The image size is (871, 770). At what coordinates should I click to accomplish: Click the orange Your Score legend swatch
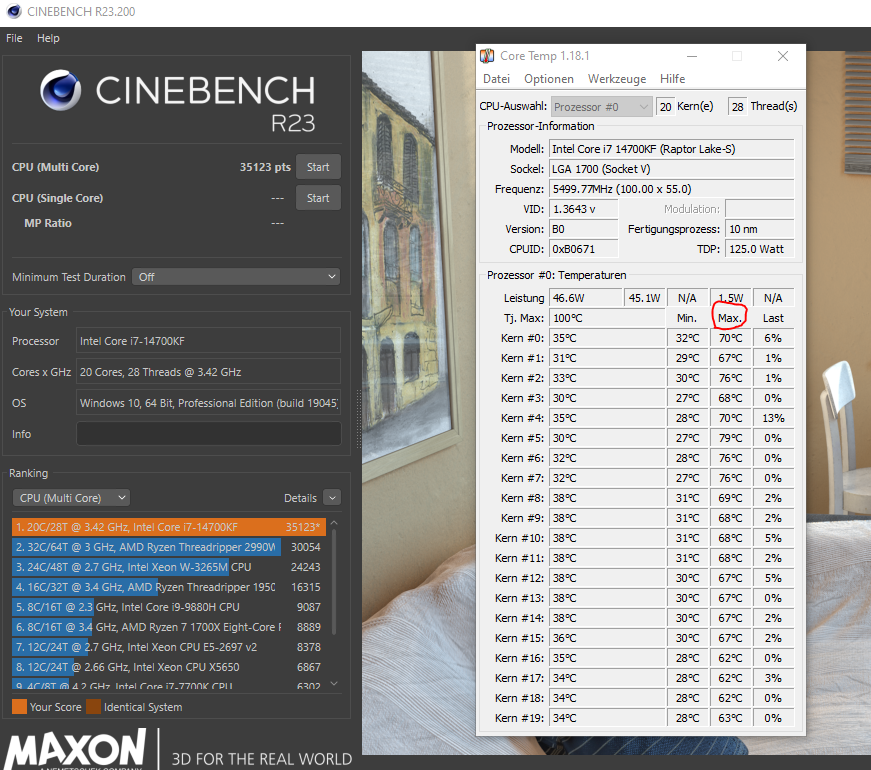19,707
